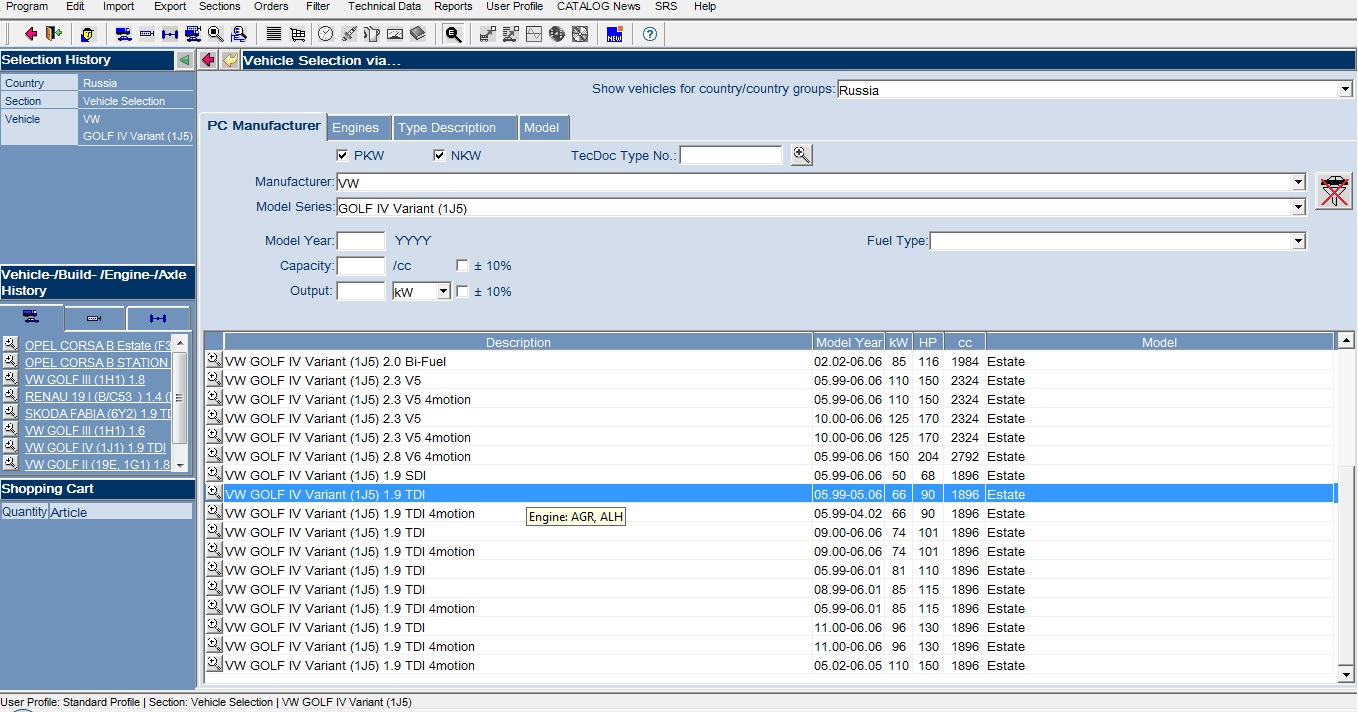
Task: Open details icon for 1.9 SDI row
Action: pos(213,474)
